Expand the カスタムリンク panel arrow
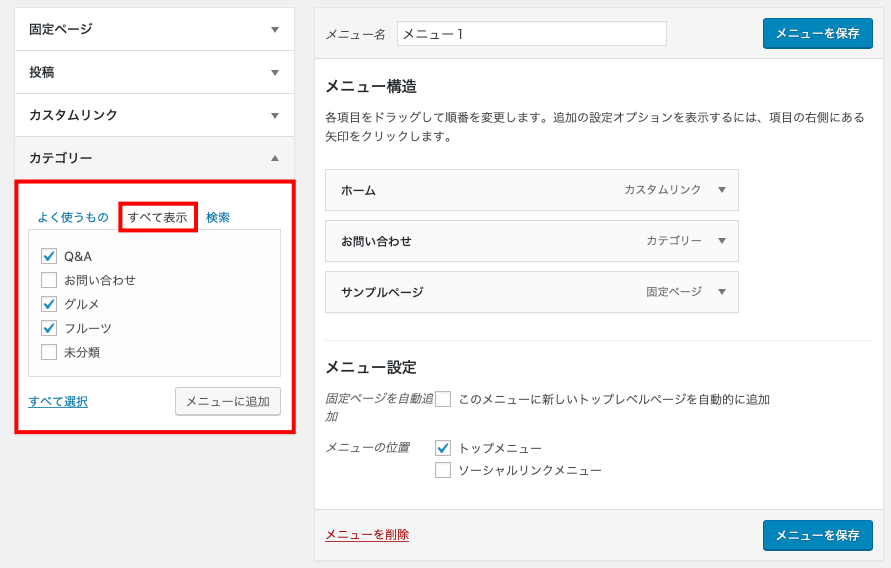 [x=275, y=115]
